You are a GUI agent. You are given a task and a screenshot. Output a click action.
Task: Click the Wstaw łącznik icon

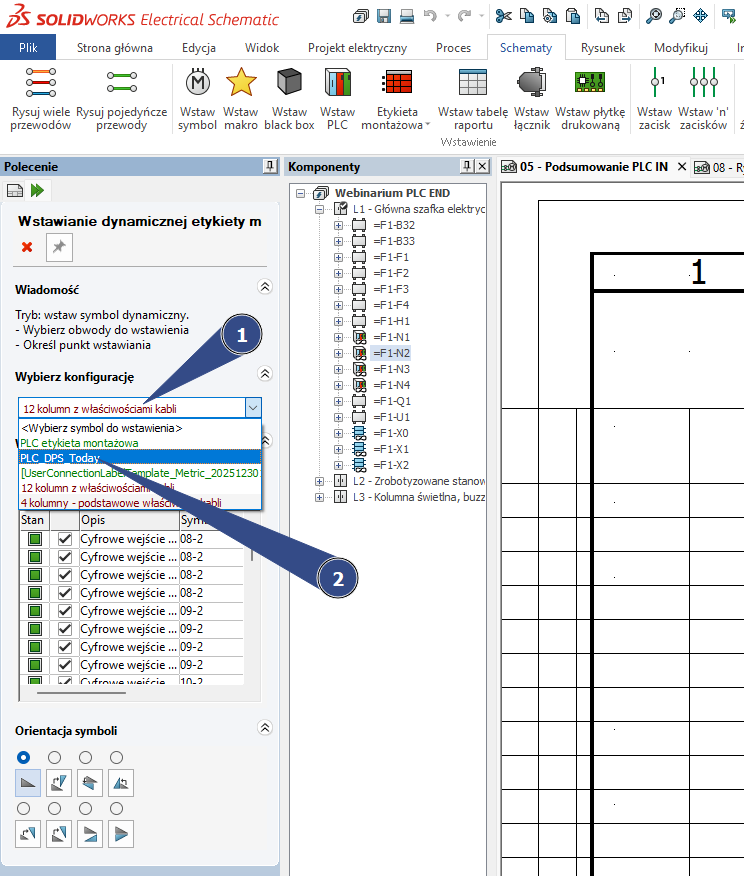pos(531,83)
